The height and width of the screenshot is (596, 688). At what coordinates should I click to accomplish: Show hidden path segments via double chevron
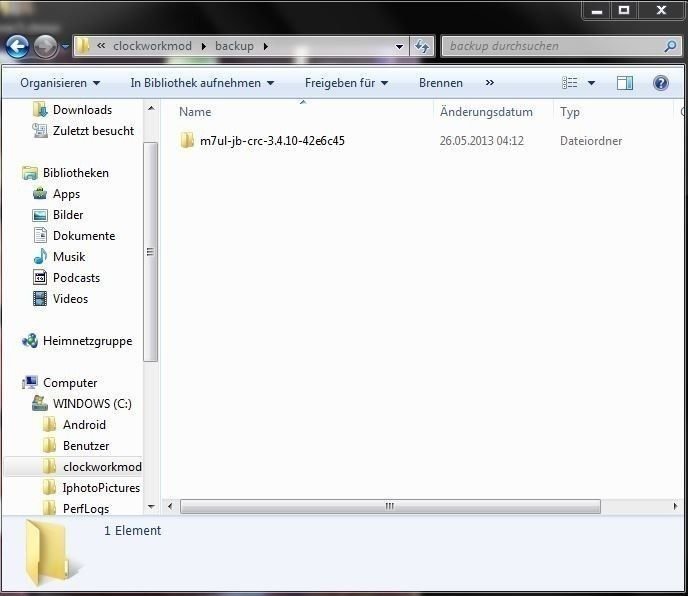100,46
